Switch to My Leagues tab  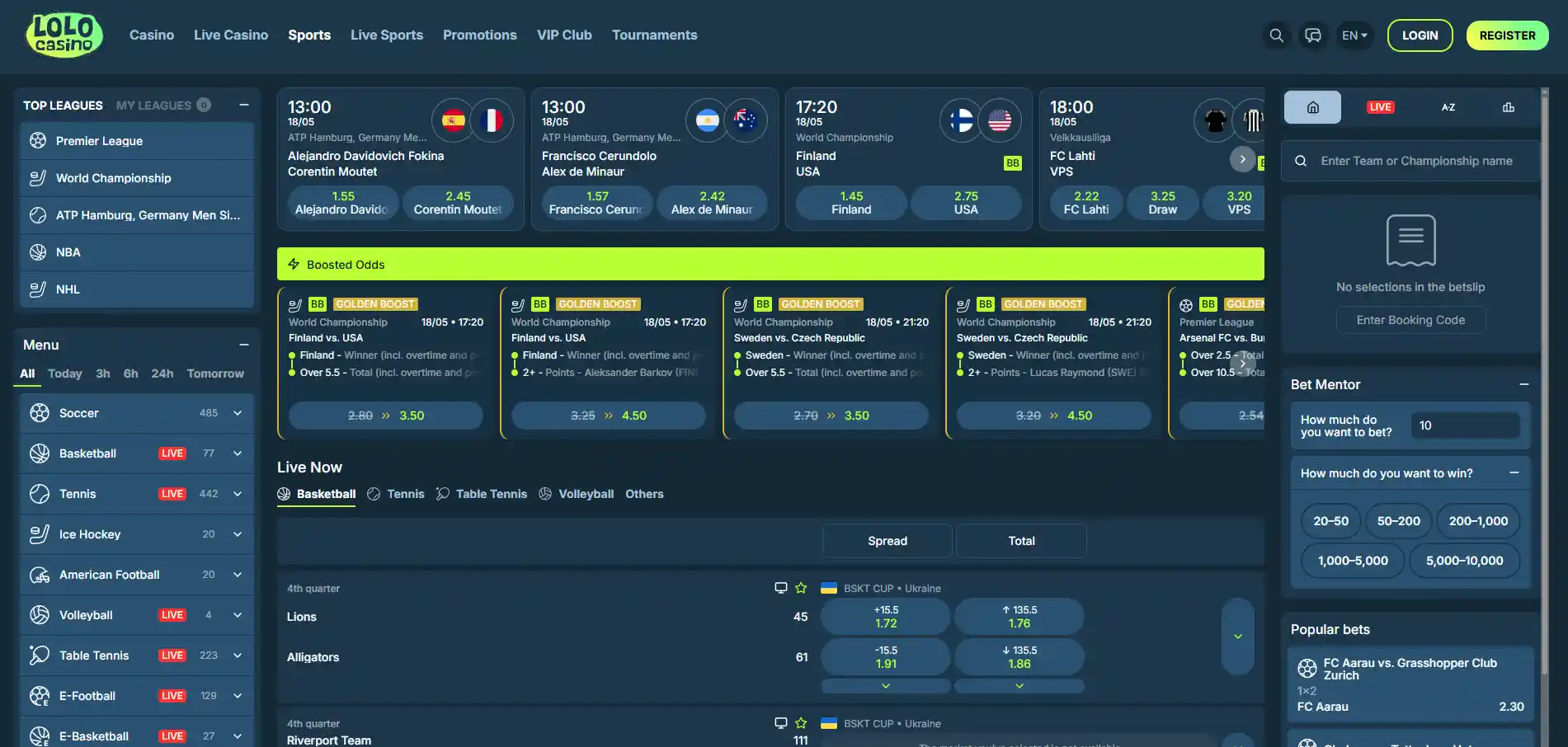pyautogui.click(x=163, y=106)
